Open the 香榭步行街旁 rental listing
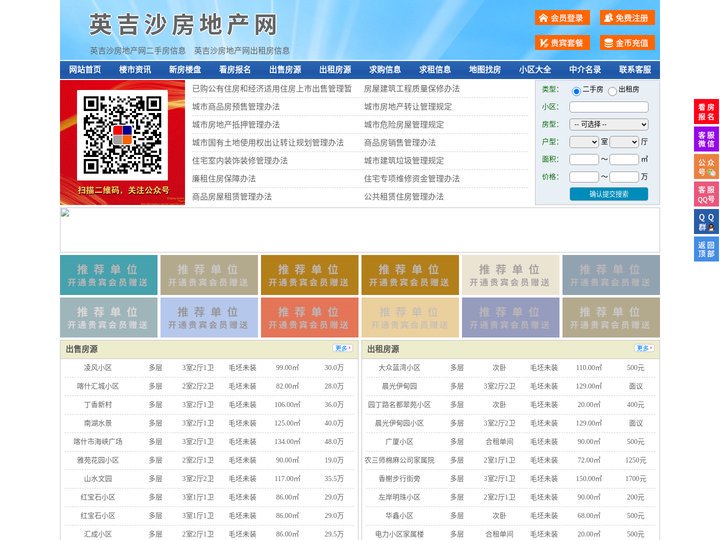Viewport: 720px width, 540px height. coord(399,478)
